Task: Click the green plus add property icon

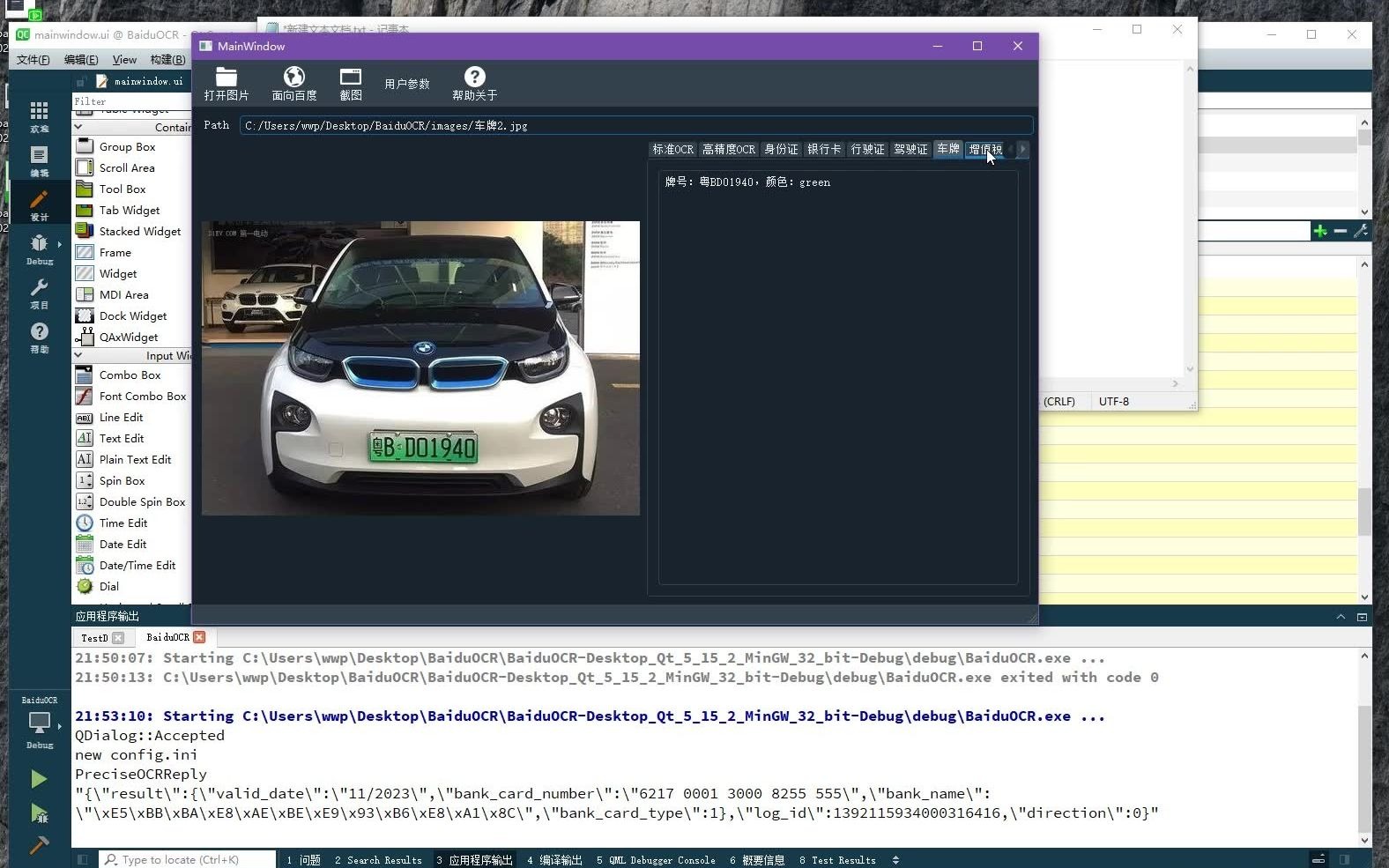Action: (x=1320, y=231)
